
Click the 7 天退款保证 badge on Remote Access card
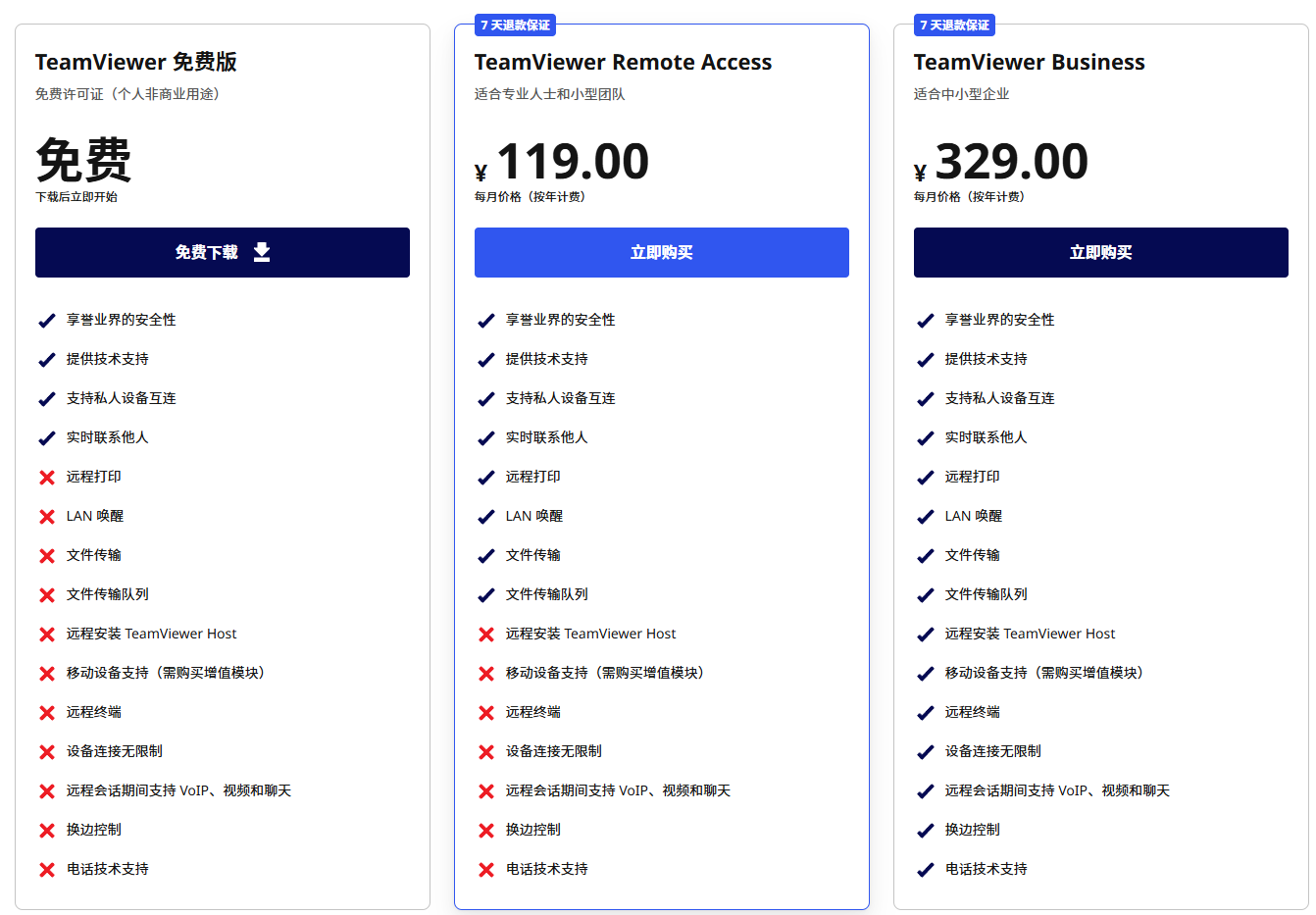point(516,25)
